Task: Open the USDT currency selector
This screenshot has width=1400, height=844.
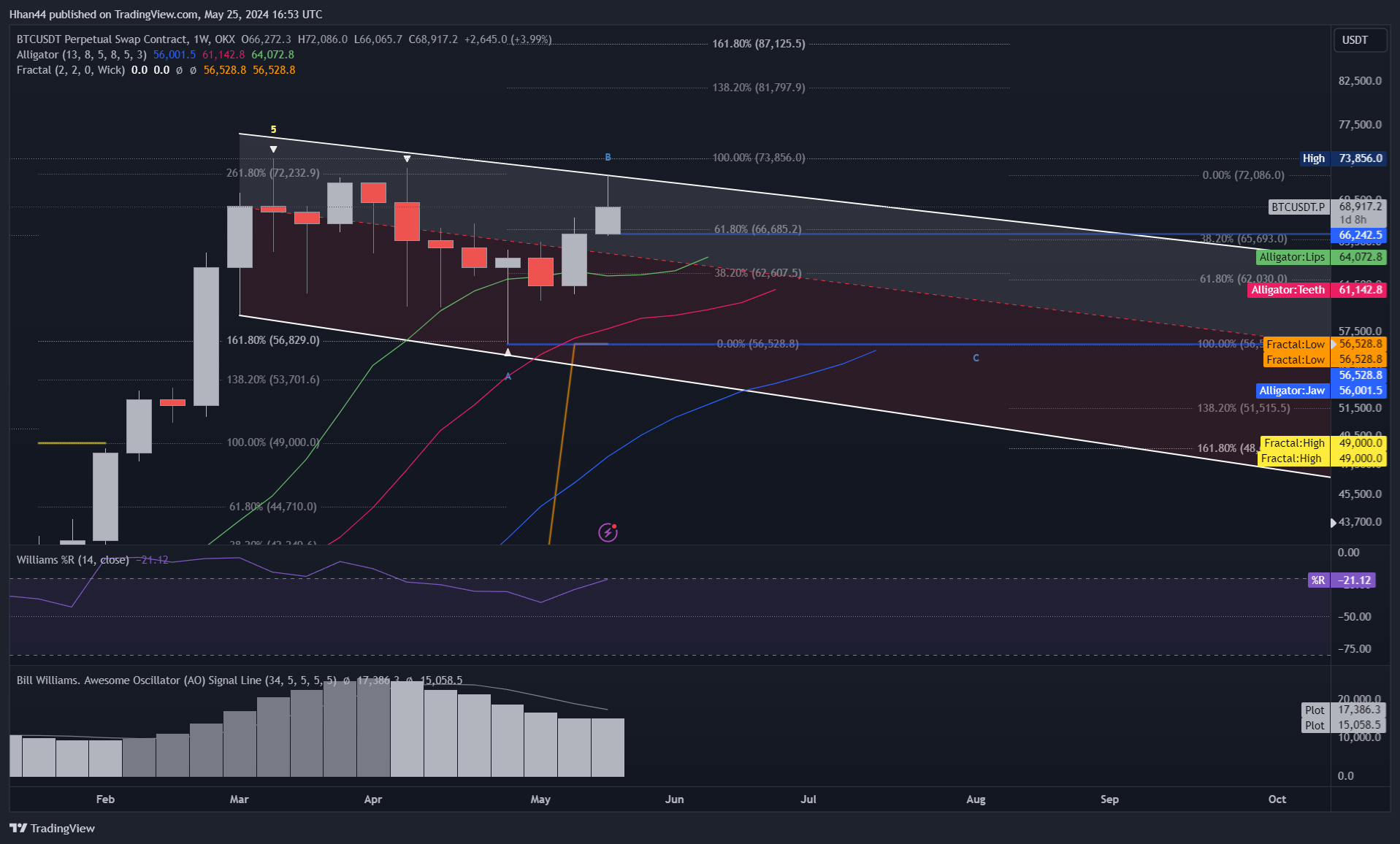Action: 1359,40
